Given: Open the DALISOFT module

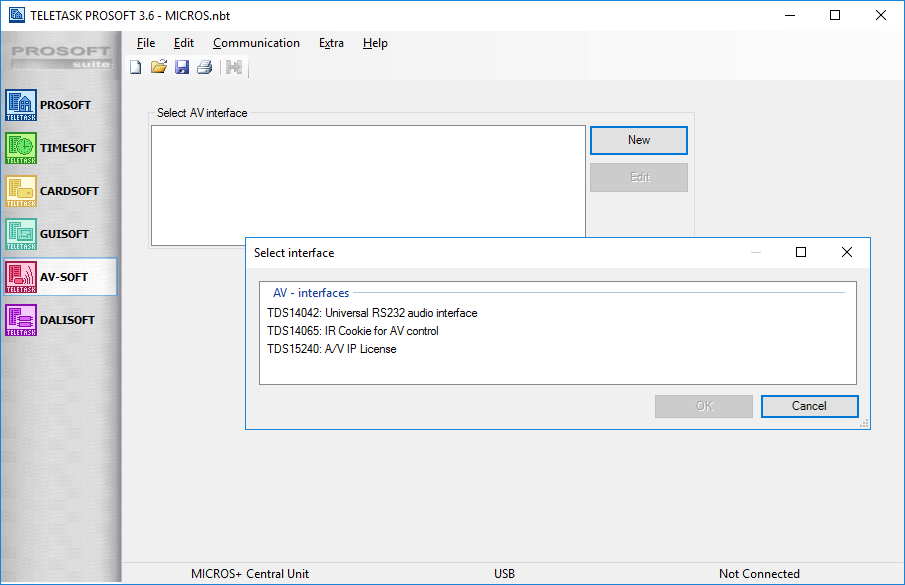Looking at the screenshot, I should (x=60, y=320).
